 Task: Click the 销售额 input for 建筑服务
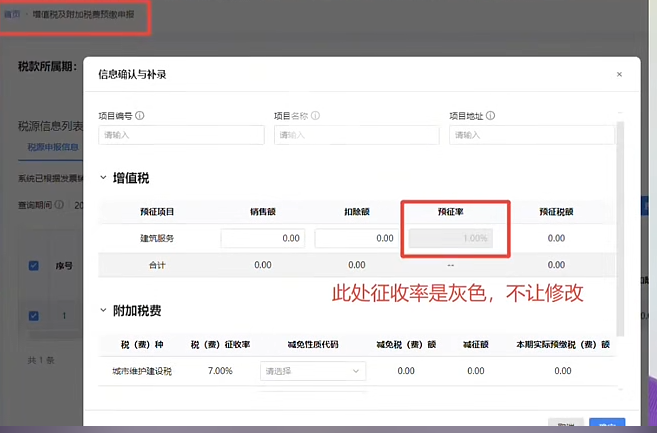click(x=263, y=239)
